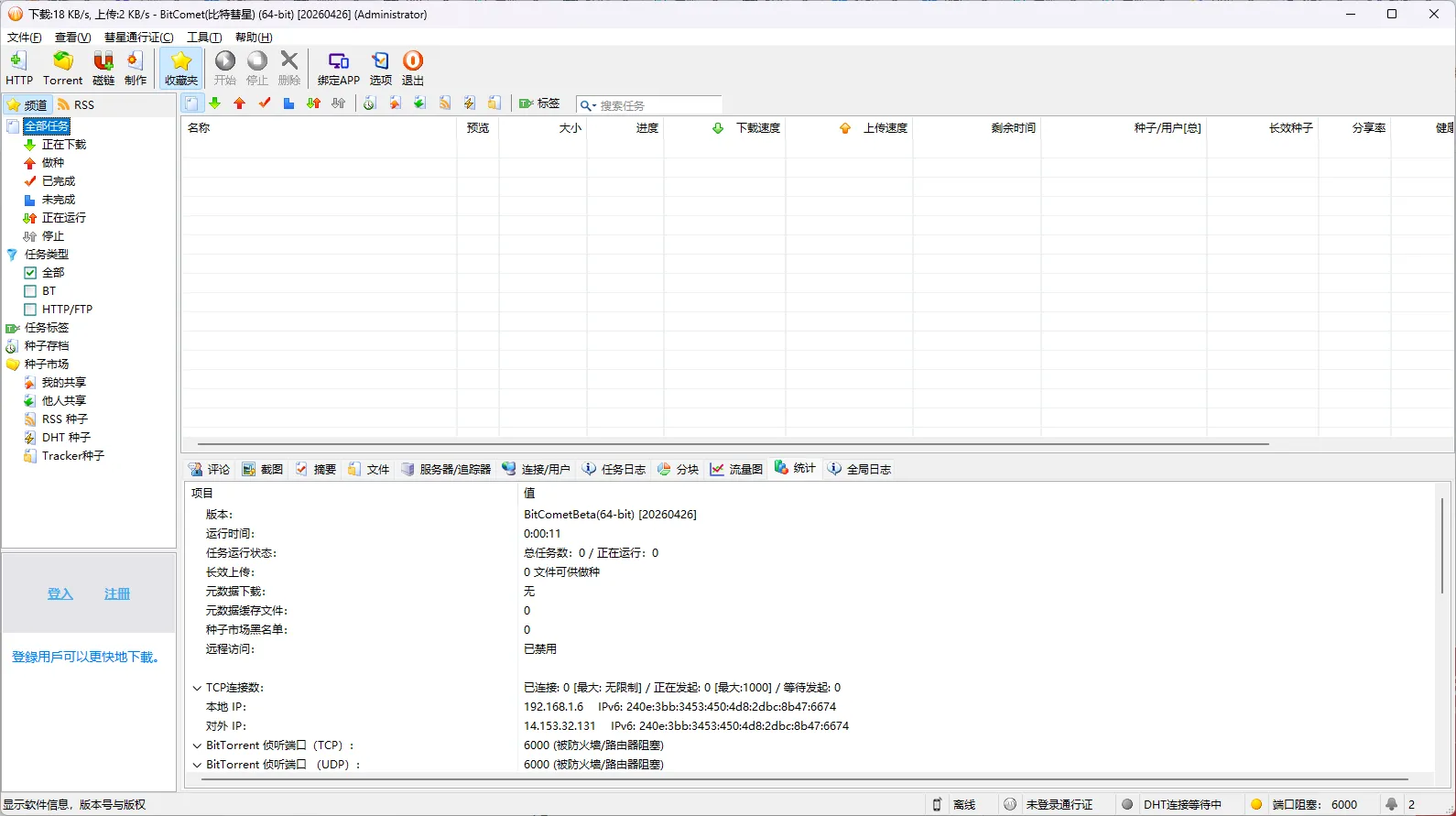Click the 退出 exit toolbar icon
The width and height of the screenshot is (1456, 816).
[413, 69]
